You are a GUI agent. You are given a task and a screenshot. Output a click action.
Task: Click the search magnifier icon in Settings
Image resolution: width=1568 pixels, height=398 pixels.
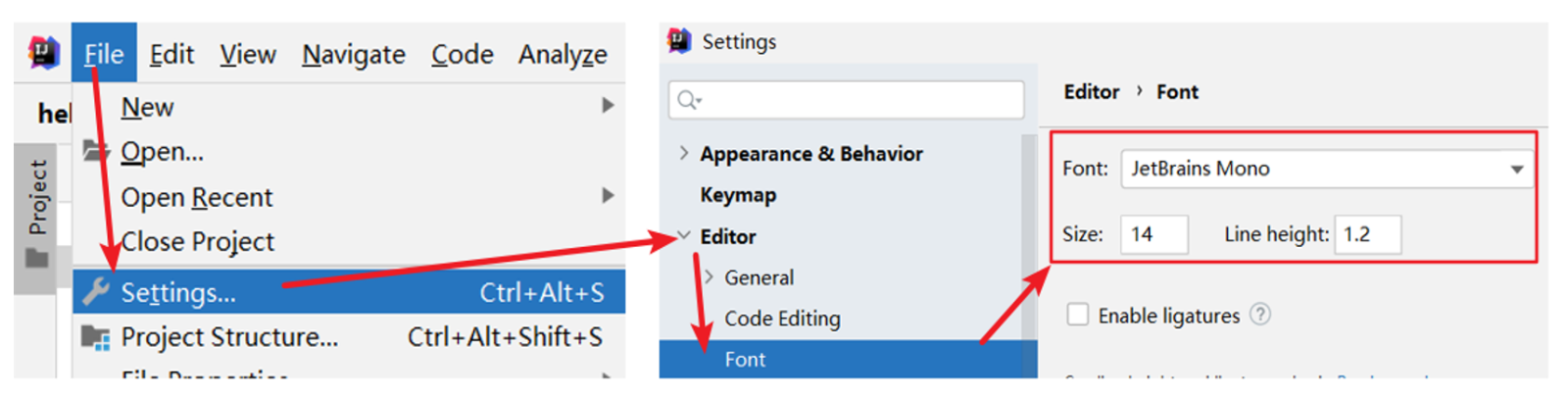click(690, 100)
